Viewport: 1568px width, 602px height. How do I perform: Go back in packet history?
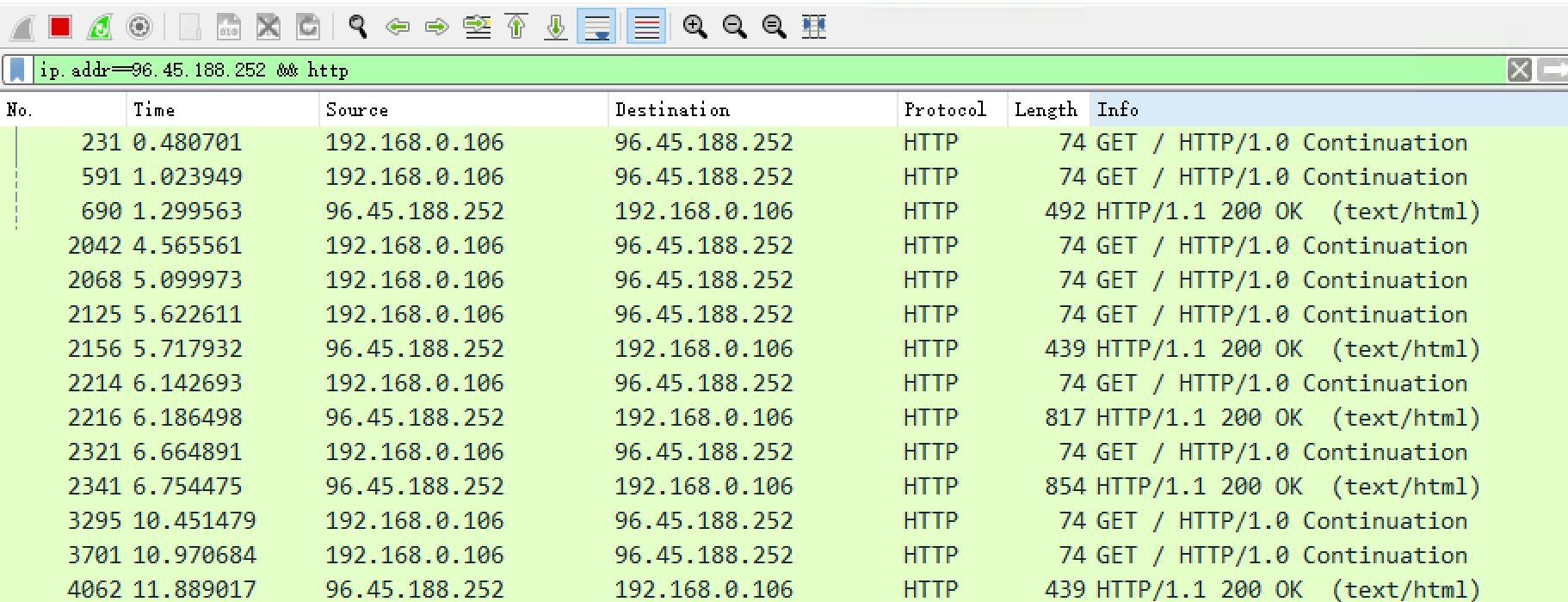[398, 28]
